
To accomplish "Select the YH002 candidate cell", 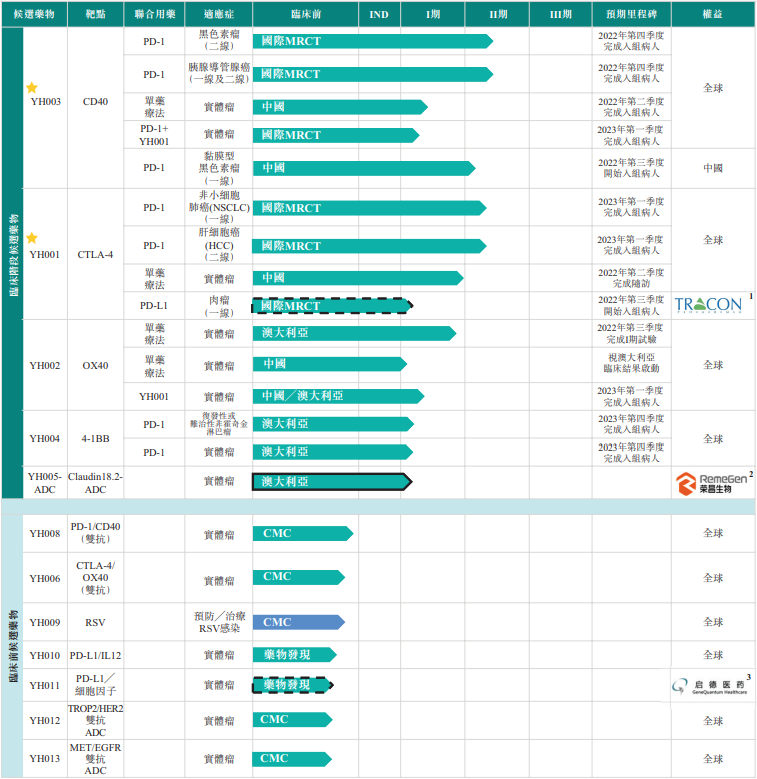I will pyautogui.click(x=45, y=366).
